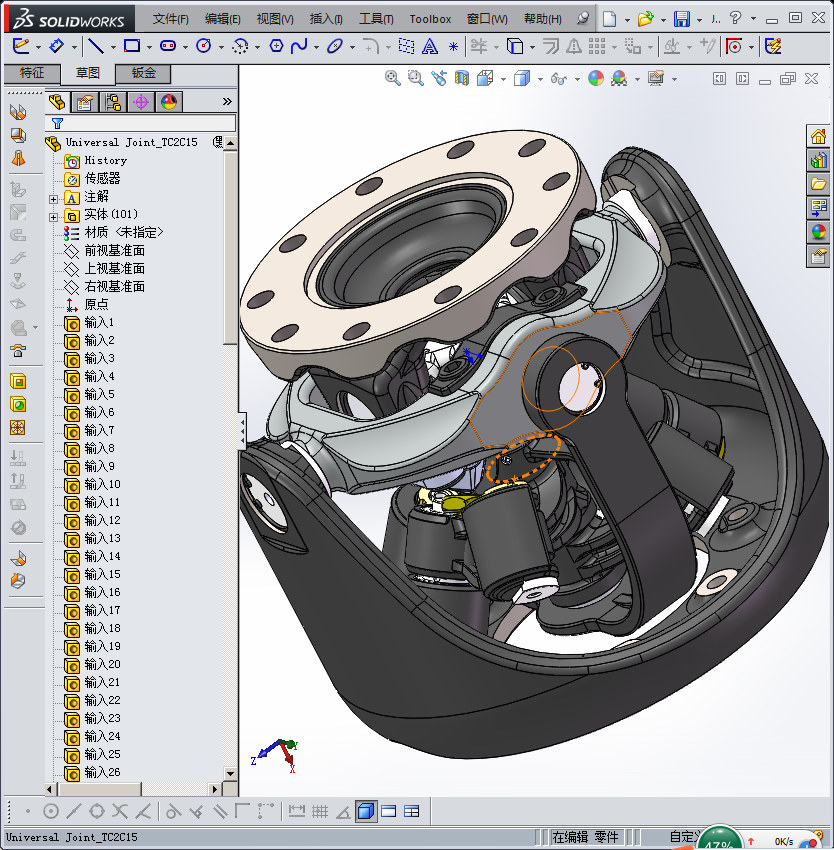Image resolution: width=834 pixels, height=850 pixels.
Task: Click the Save icon in toolbar
Action: pyautogui.click(x=681, y=19)
